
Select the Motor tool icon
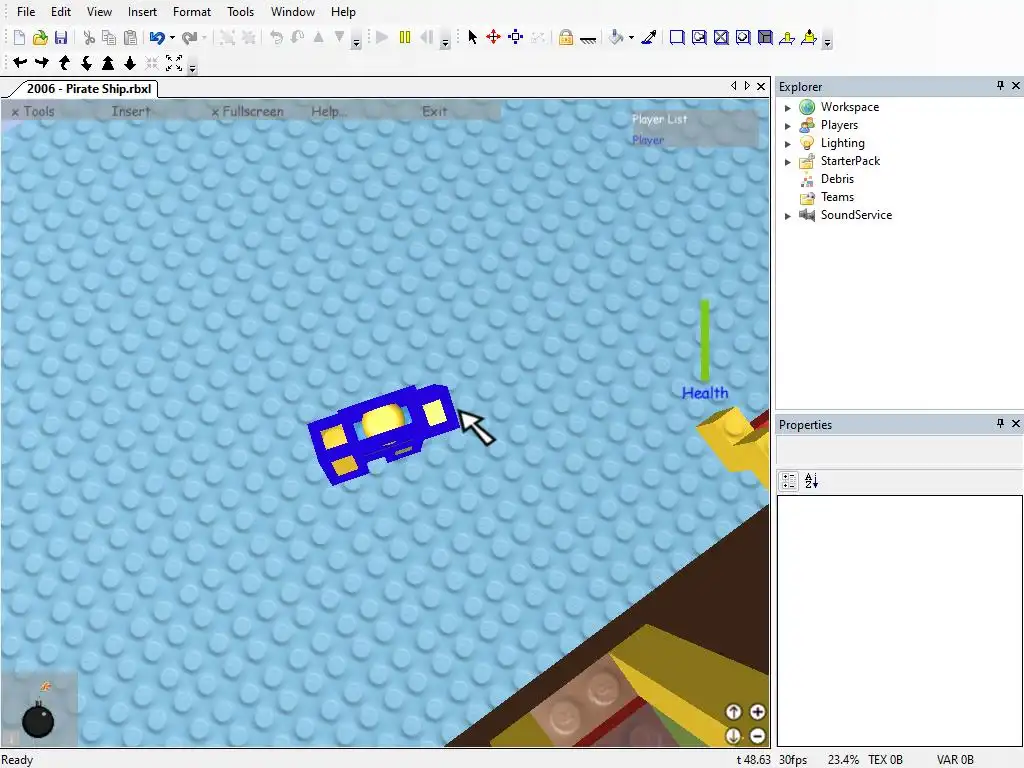click(x=808, y=37)
